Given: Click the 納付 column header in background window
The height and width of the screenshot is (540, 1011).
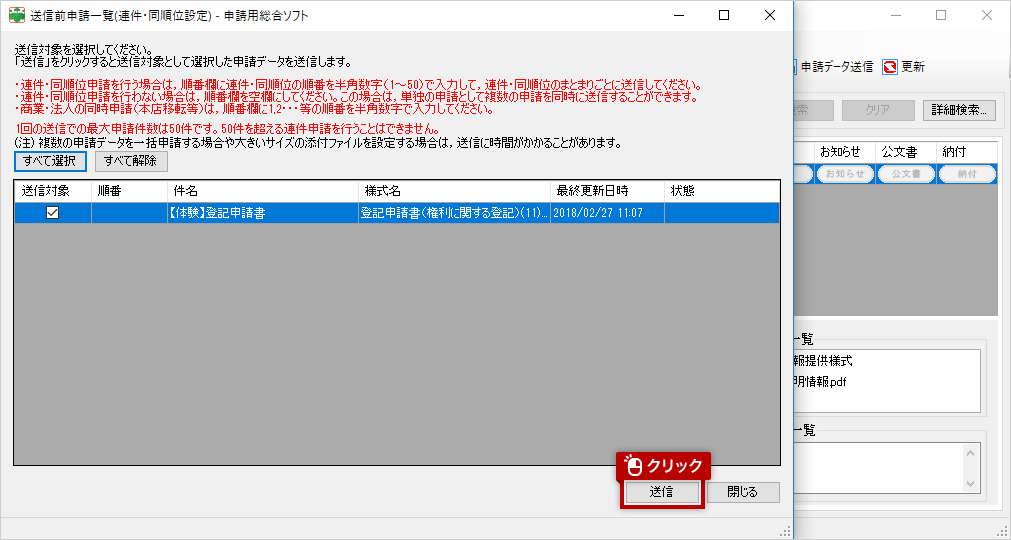Looking at the screenshot, I should click(967, 152).
